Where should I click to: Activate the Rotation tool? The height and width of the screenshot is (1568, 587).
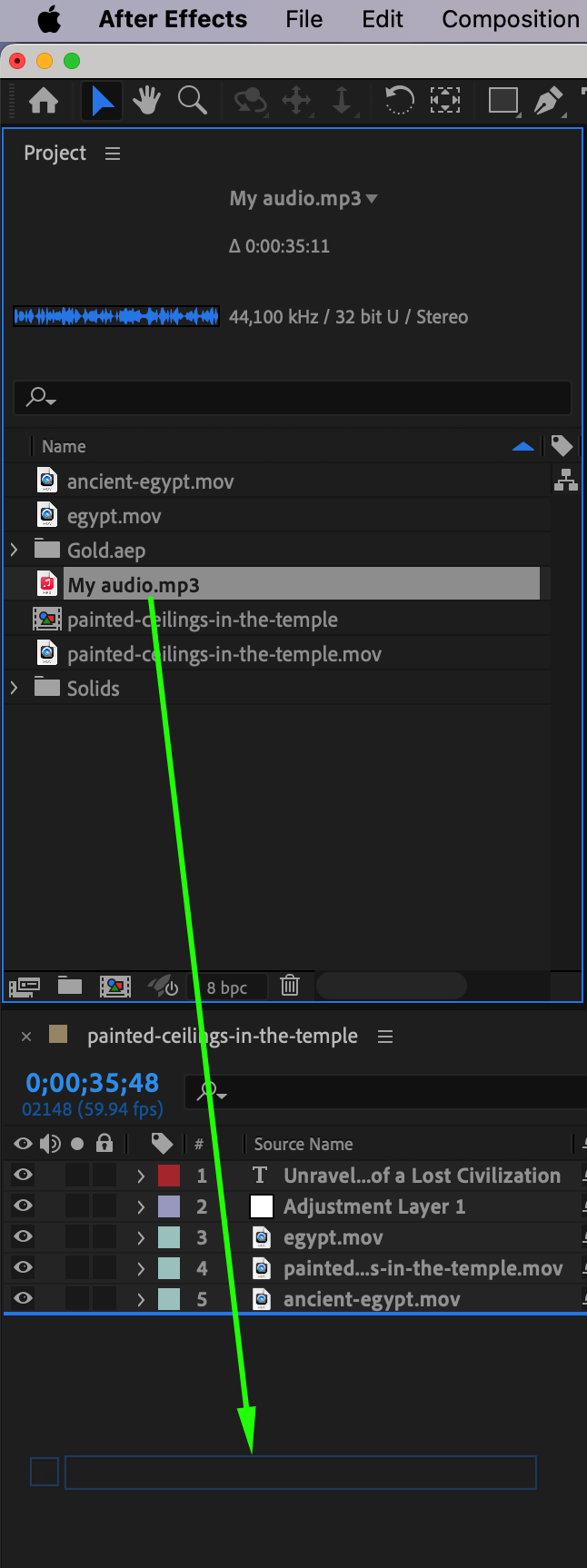(x=399, y=100)
